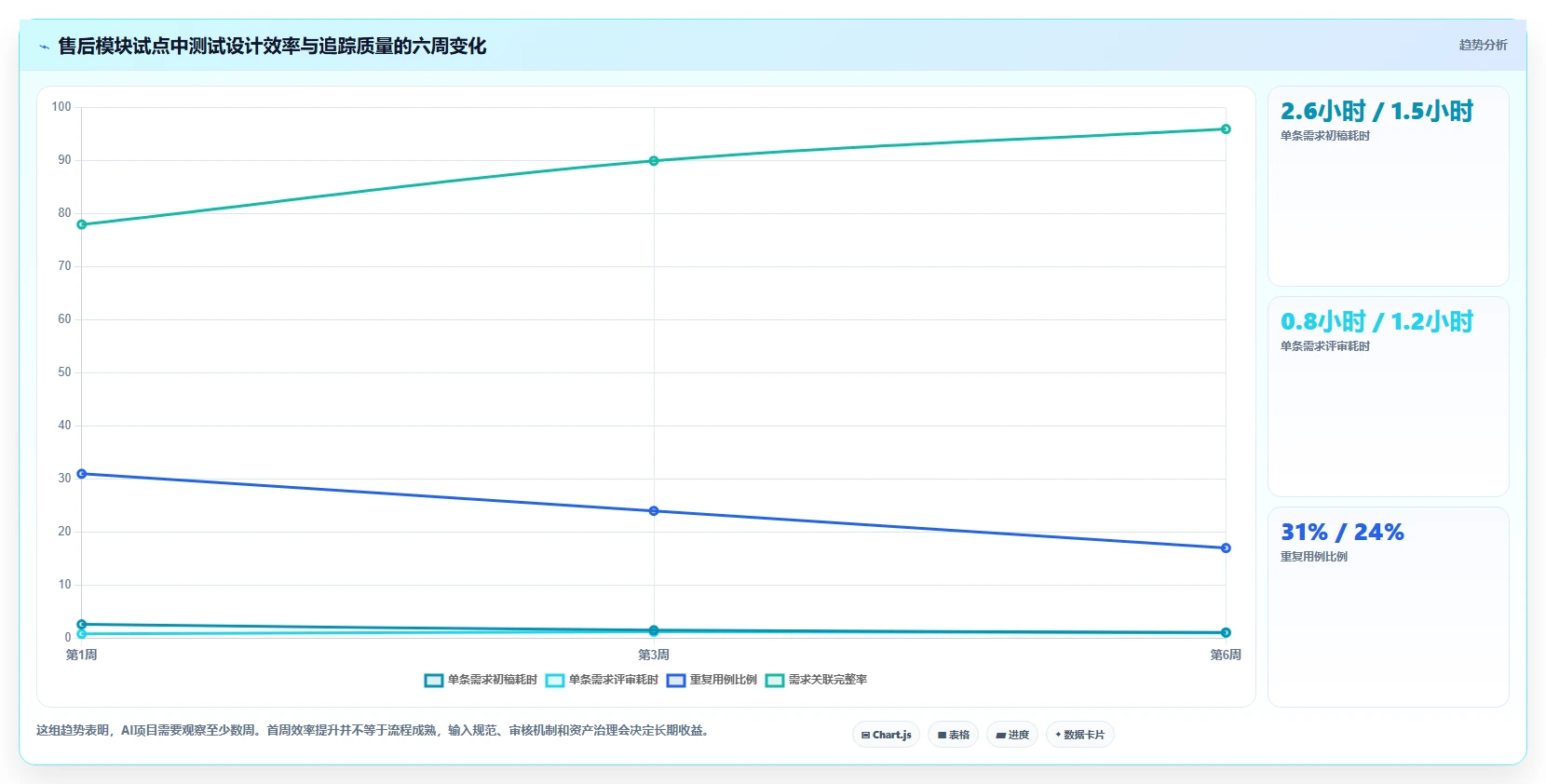Click the 趋势分析 tag in the header
This screenshot has width=1546, height=784.
[x=1483, y=45]
